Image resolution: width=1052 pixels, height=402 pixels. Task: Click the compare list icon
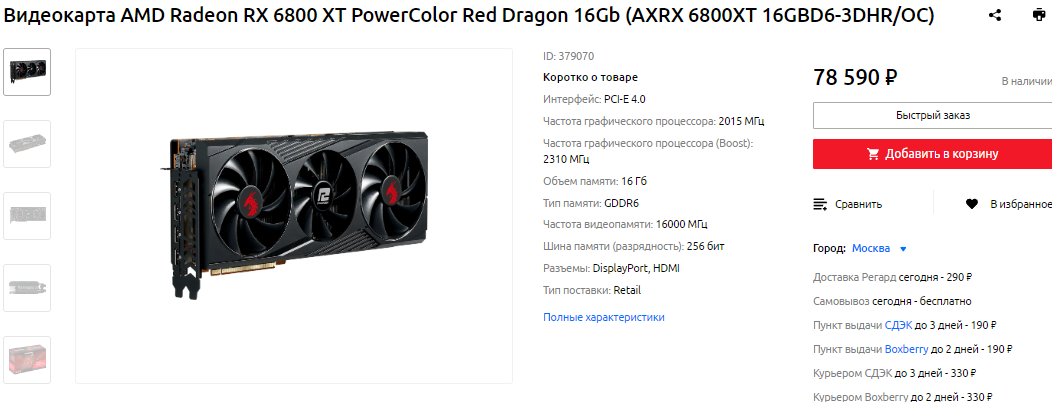[x=820, y=204]
